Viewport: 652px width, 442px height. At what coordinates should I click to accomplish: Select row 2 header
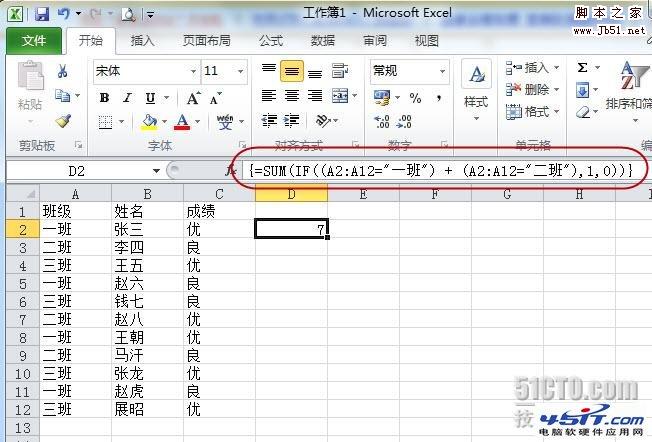(x=22, y=230)
